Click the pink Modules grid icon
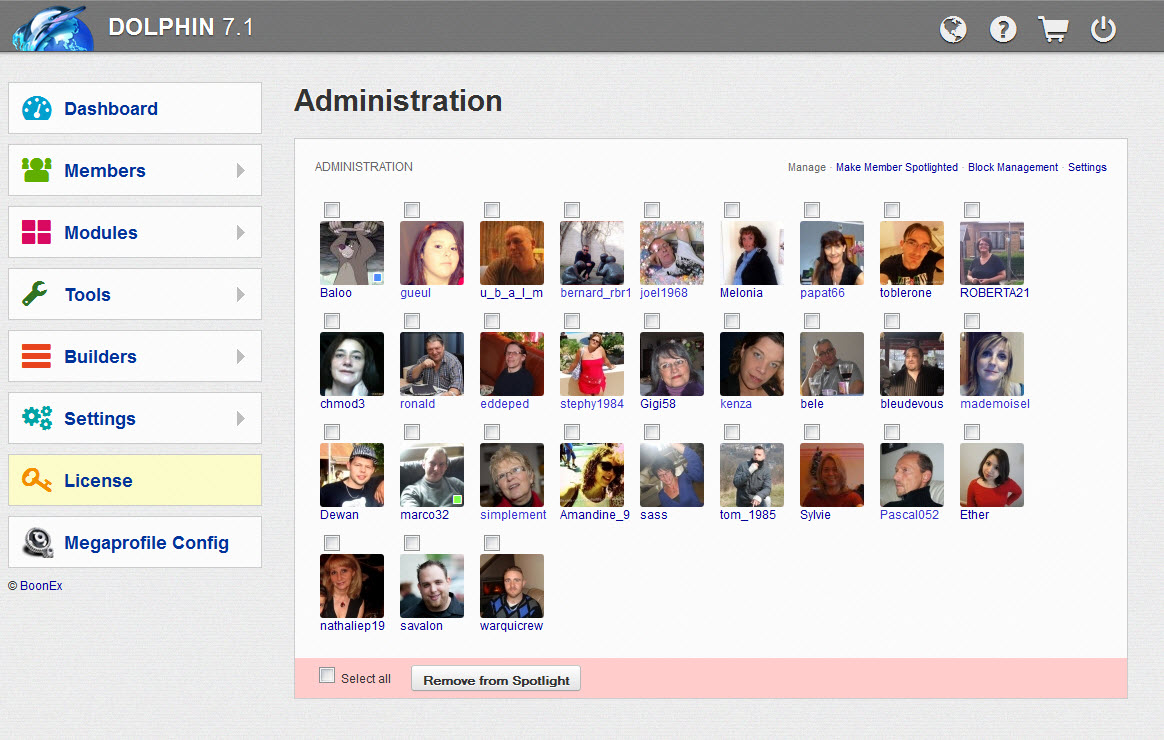The height and width of the screenshot is (740, 1164). tap(36, 232)
